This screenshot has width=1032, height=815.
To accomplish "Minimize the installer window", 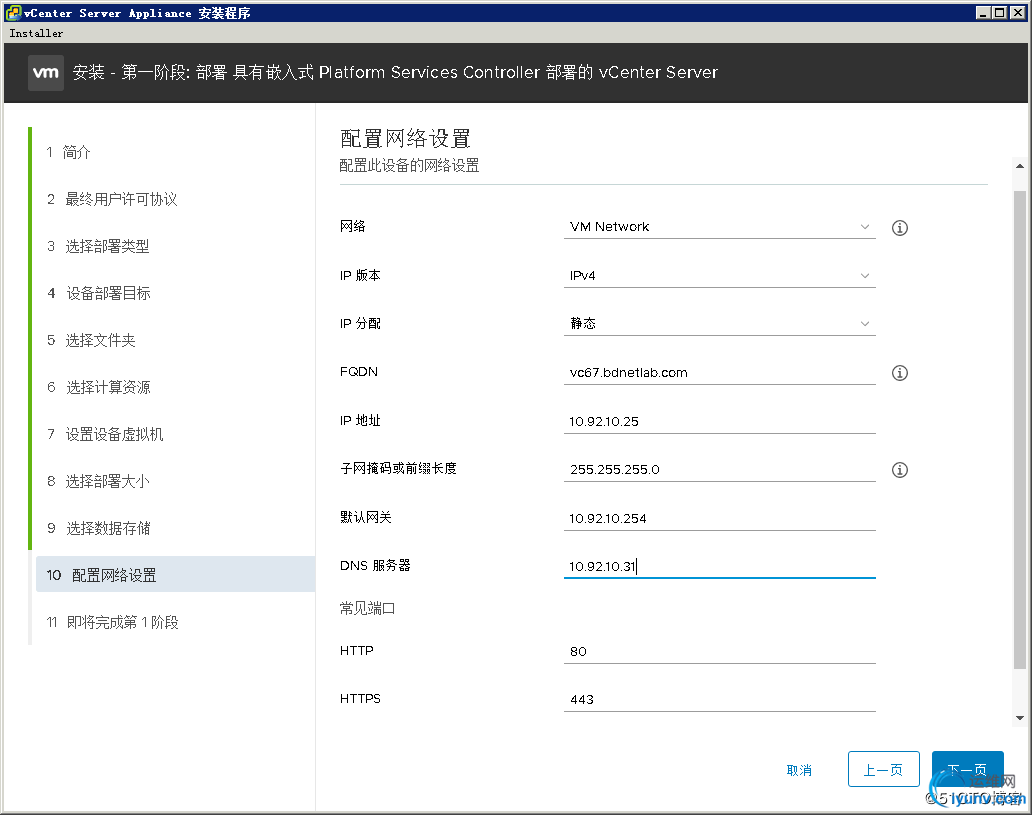I will pos(983,13).
